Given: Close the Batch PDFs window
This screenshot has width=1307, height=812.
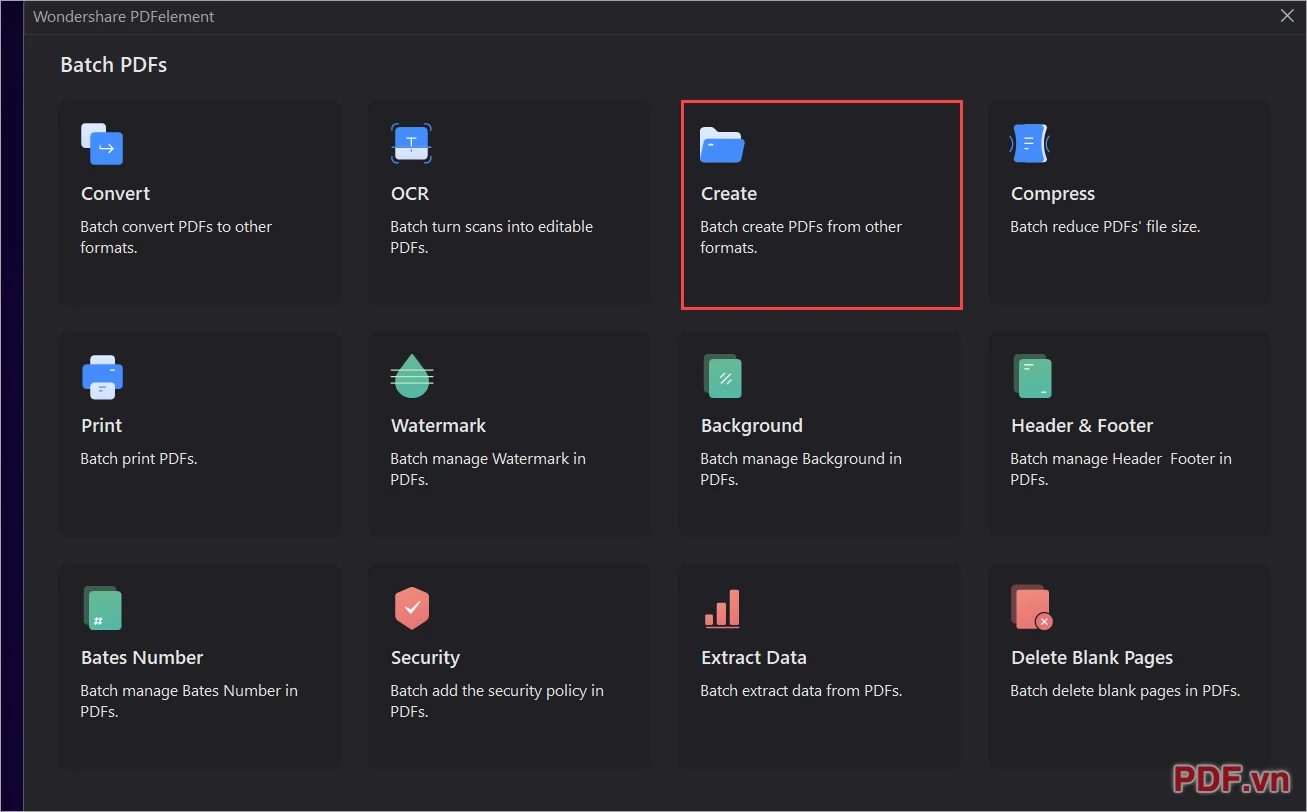Looking at the screenshot, I should pos(1288,15).
